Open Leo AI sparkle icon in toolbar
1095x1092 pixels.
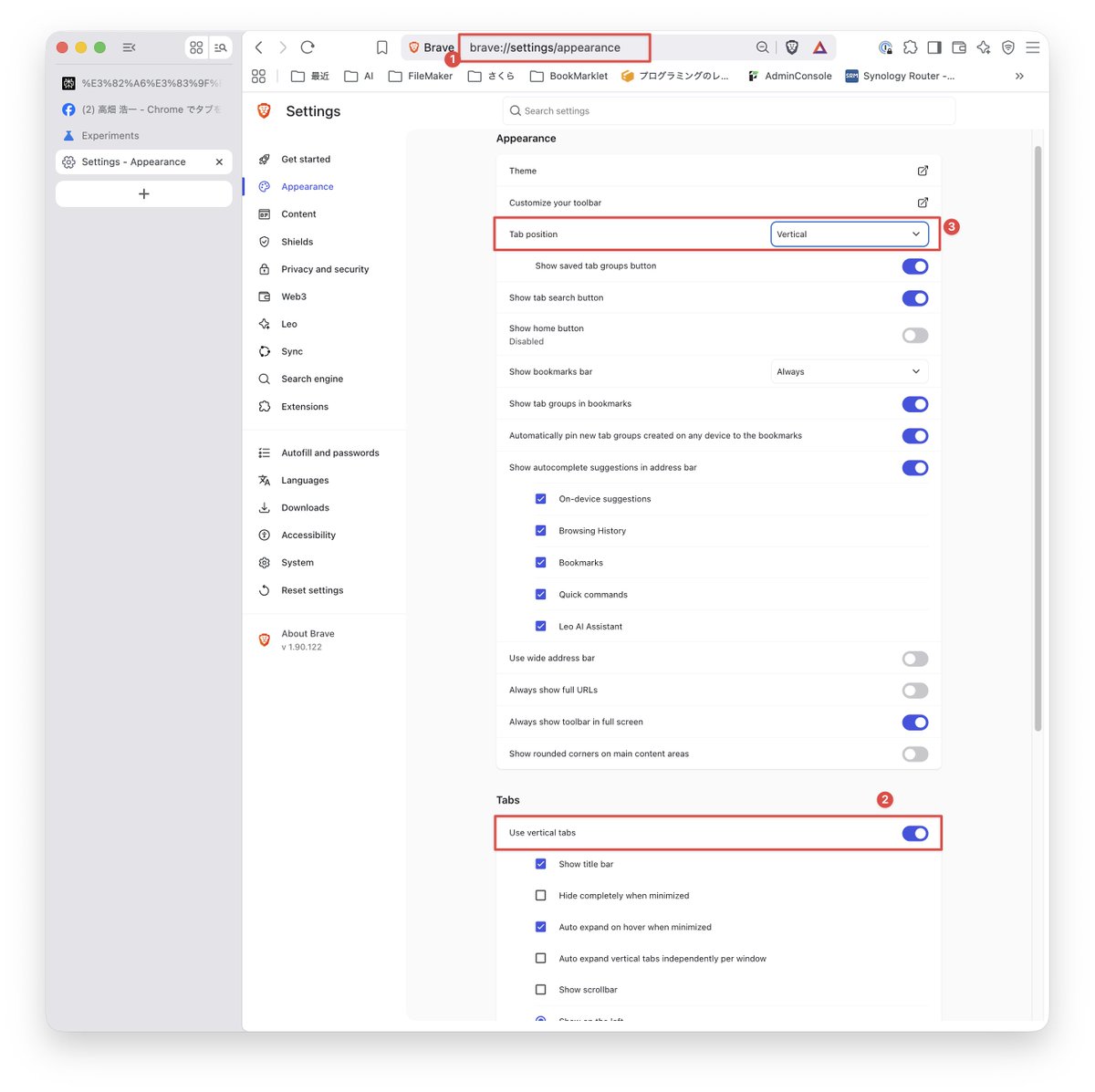(x=984, y=47)
